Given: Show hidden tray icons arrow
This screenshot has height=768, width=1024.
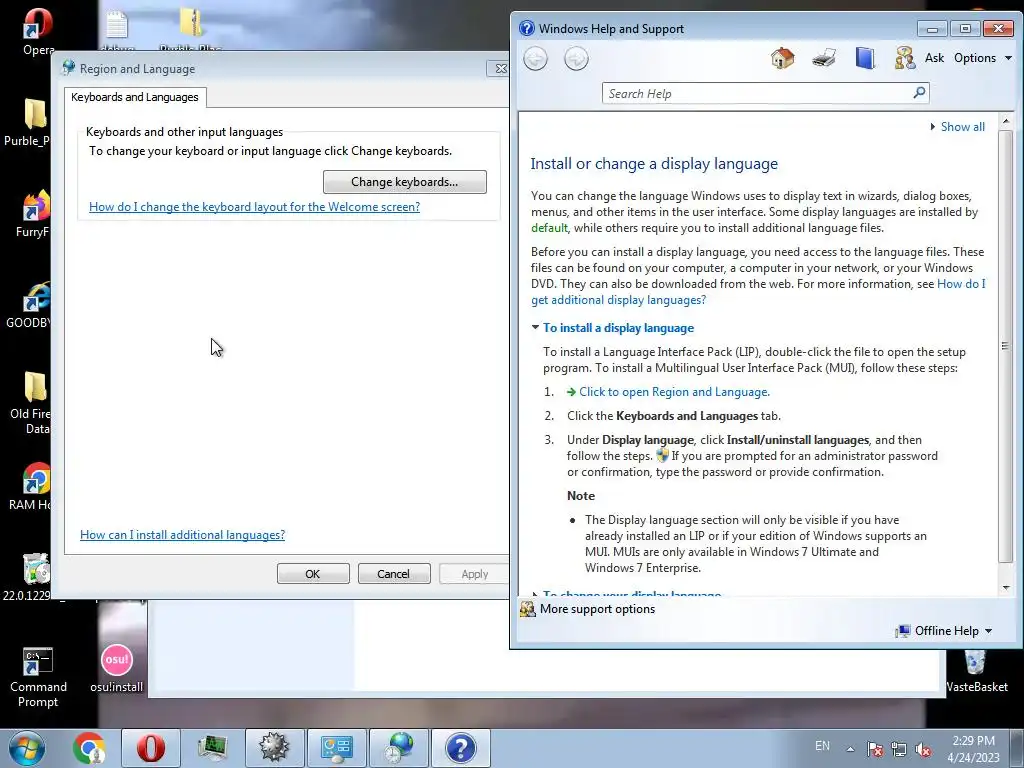Looking at the screenshot, I should pos(850,749).
